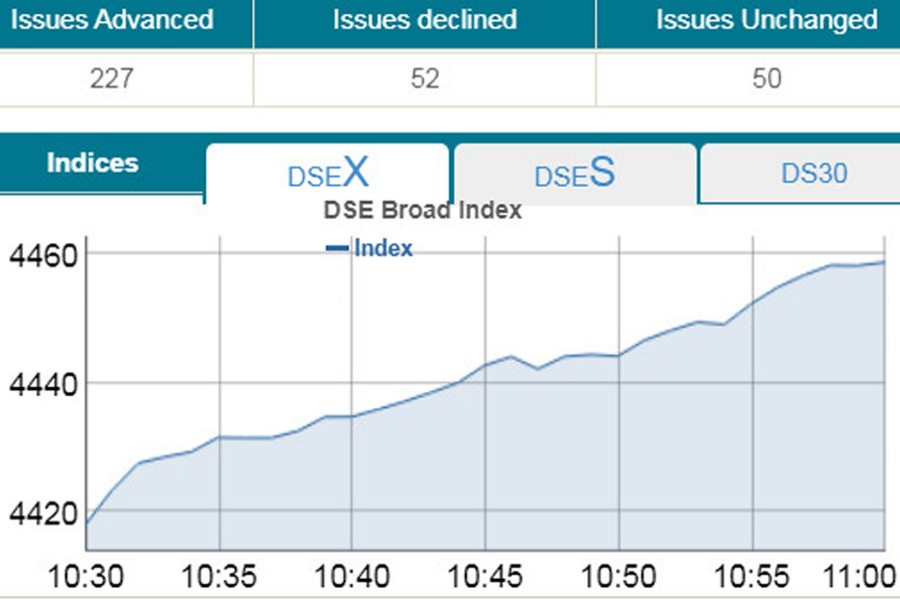Select the Issues Unchanged column header
The image size is (900, 600).
[x=767, y=20]
